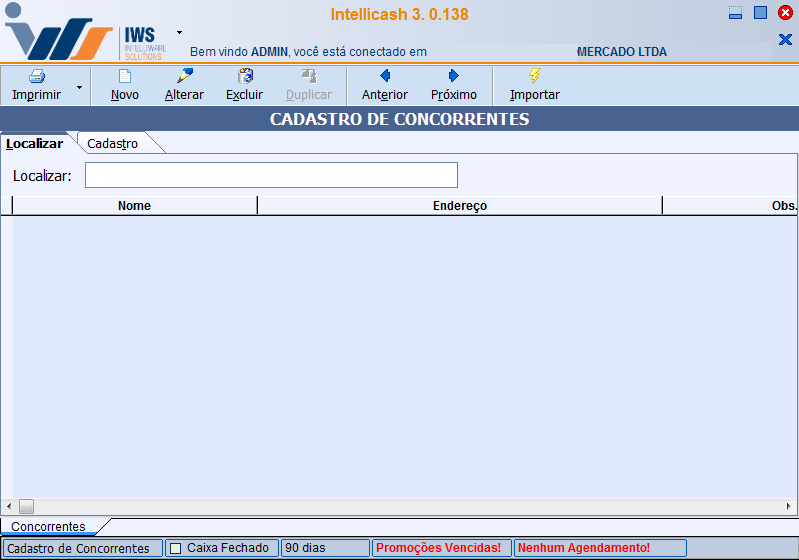Click the Localizar search input field
The width and height of the screenshot is (799, 560).
271,175
